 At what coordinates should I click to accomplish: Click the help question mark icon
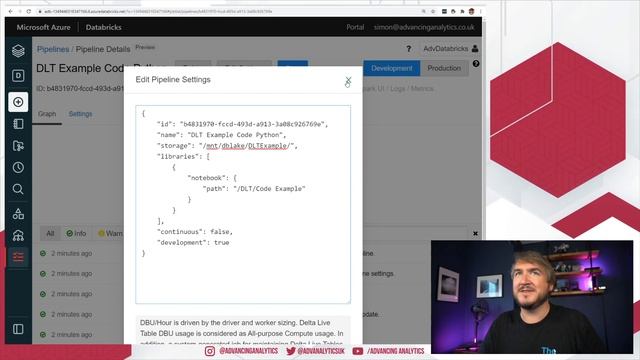(409, 49)
